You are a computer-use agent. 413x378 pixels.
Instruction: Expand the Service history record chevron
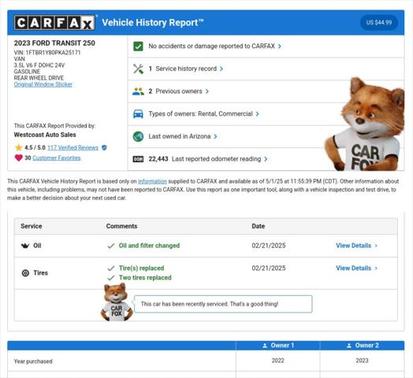[221, 69]
